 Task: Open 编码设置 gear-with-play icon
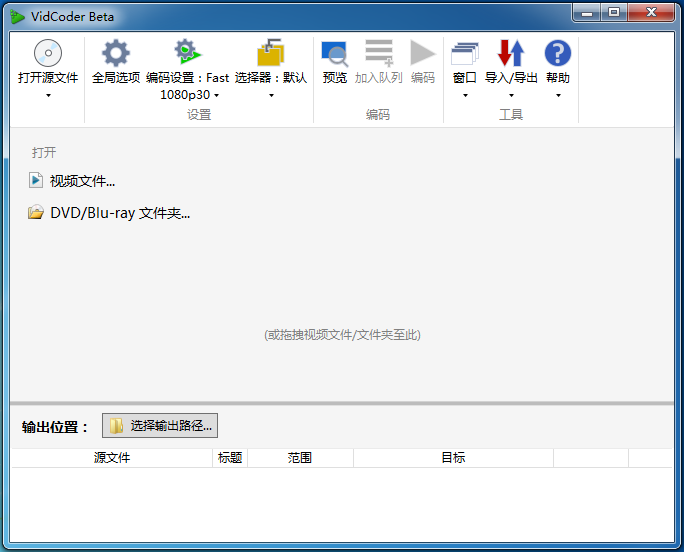point(188,51)
